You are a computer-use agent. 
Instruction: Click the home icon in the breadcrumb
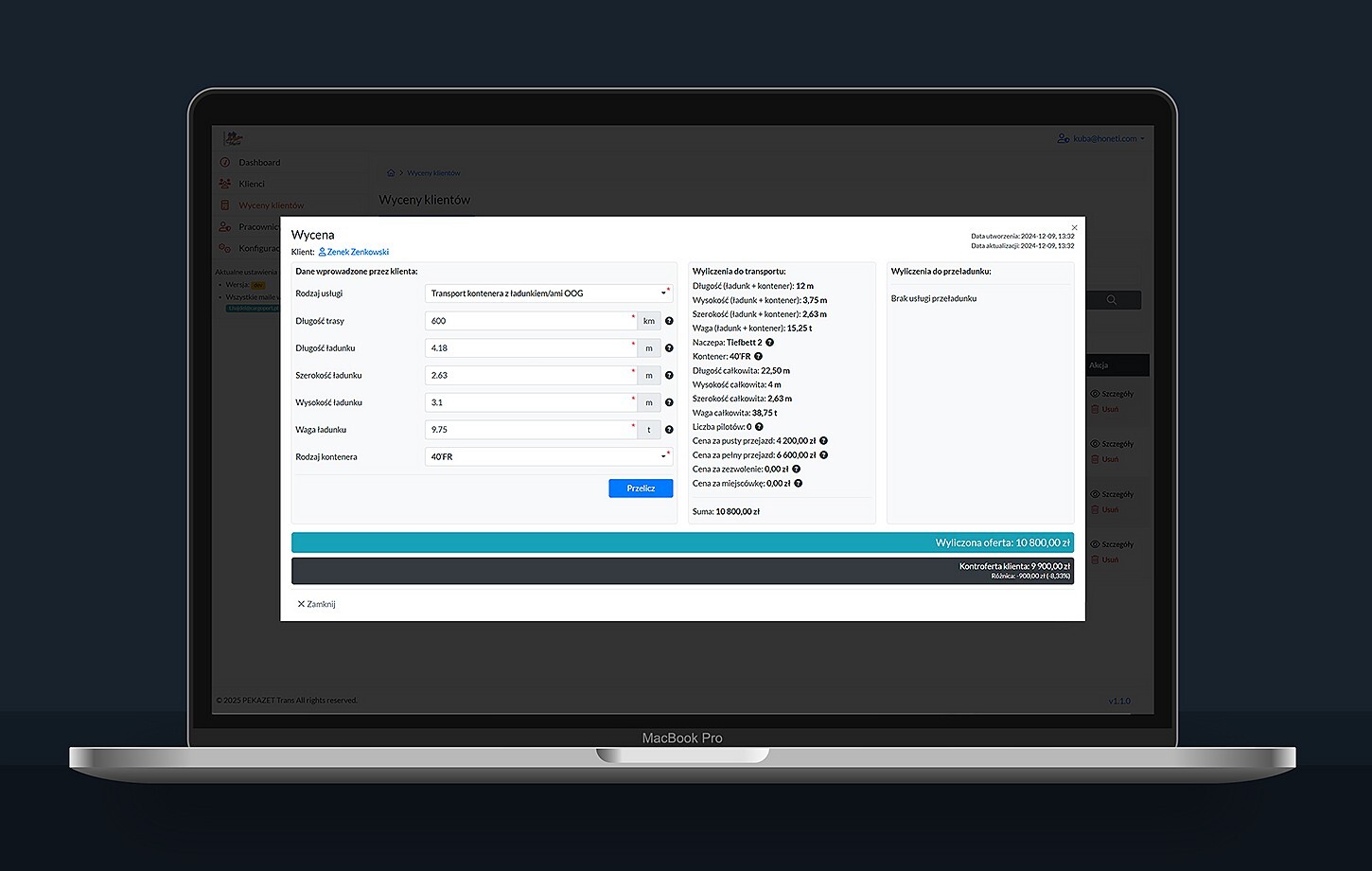391,172
